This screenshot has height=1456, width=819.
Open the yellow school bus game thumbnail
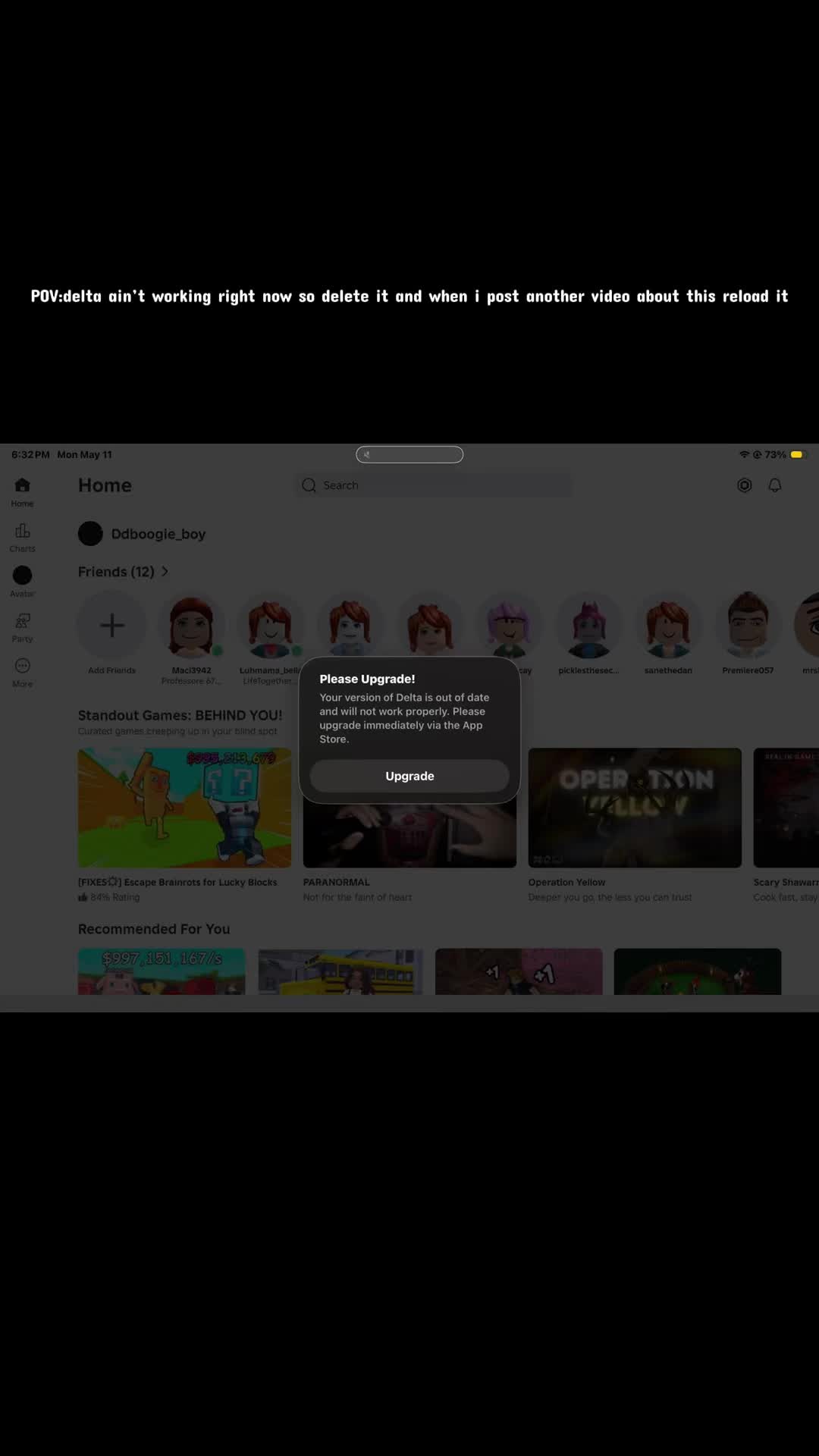pos(340,971)
